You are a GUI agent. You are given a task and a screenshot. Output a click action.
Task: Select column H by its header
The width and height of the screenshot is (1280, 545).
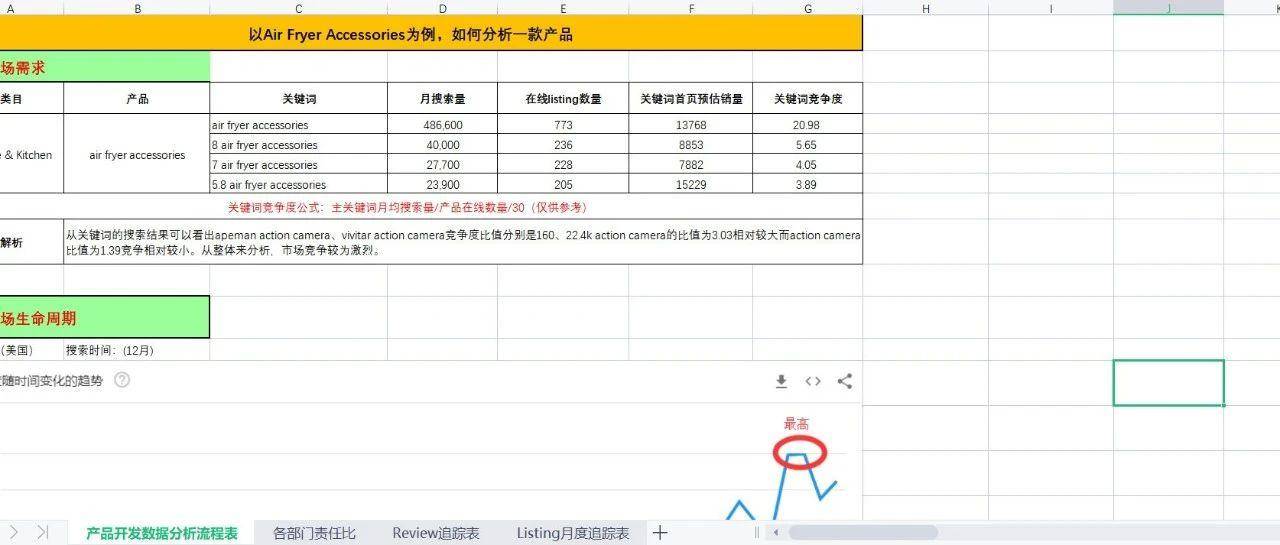[926, 7]
